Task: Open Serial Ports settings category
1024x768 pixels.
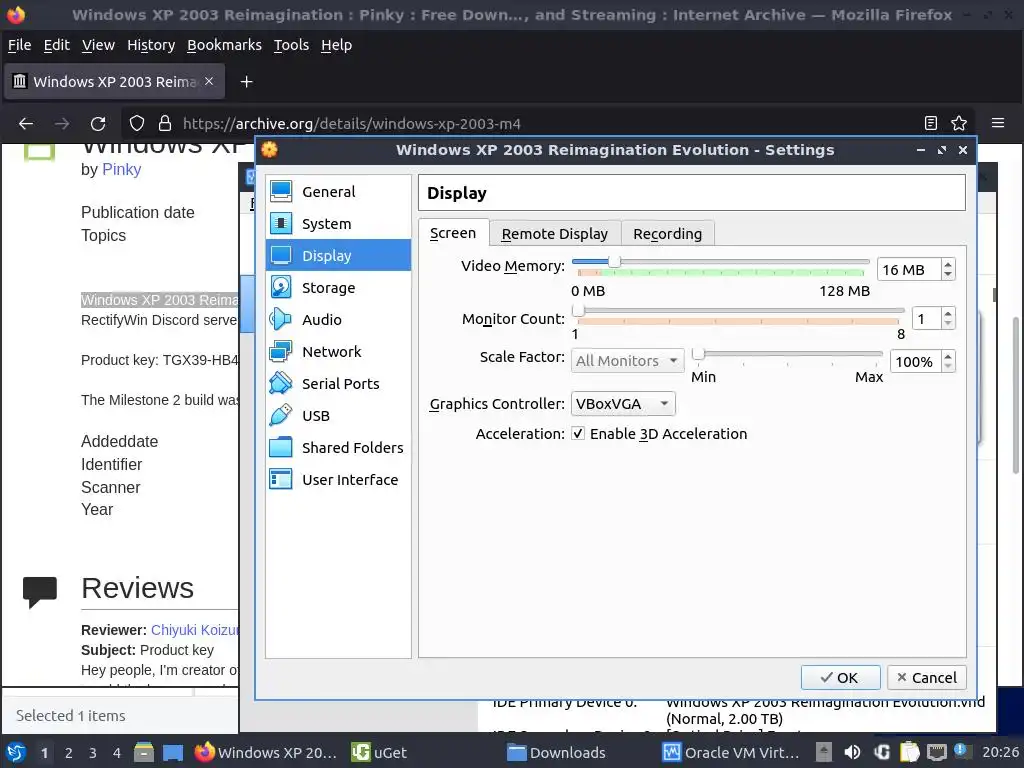Action: (338, 383)
